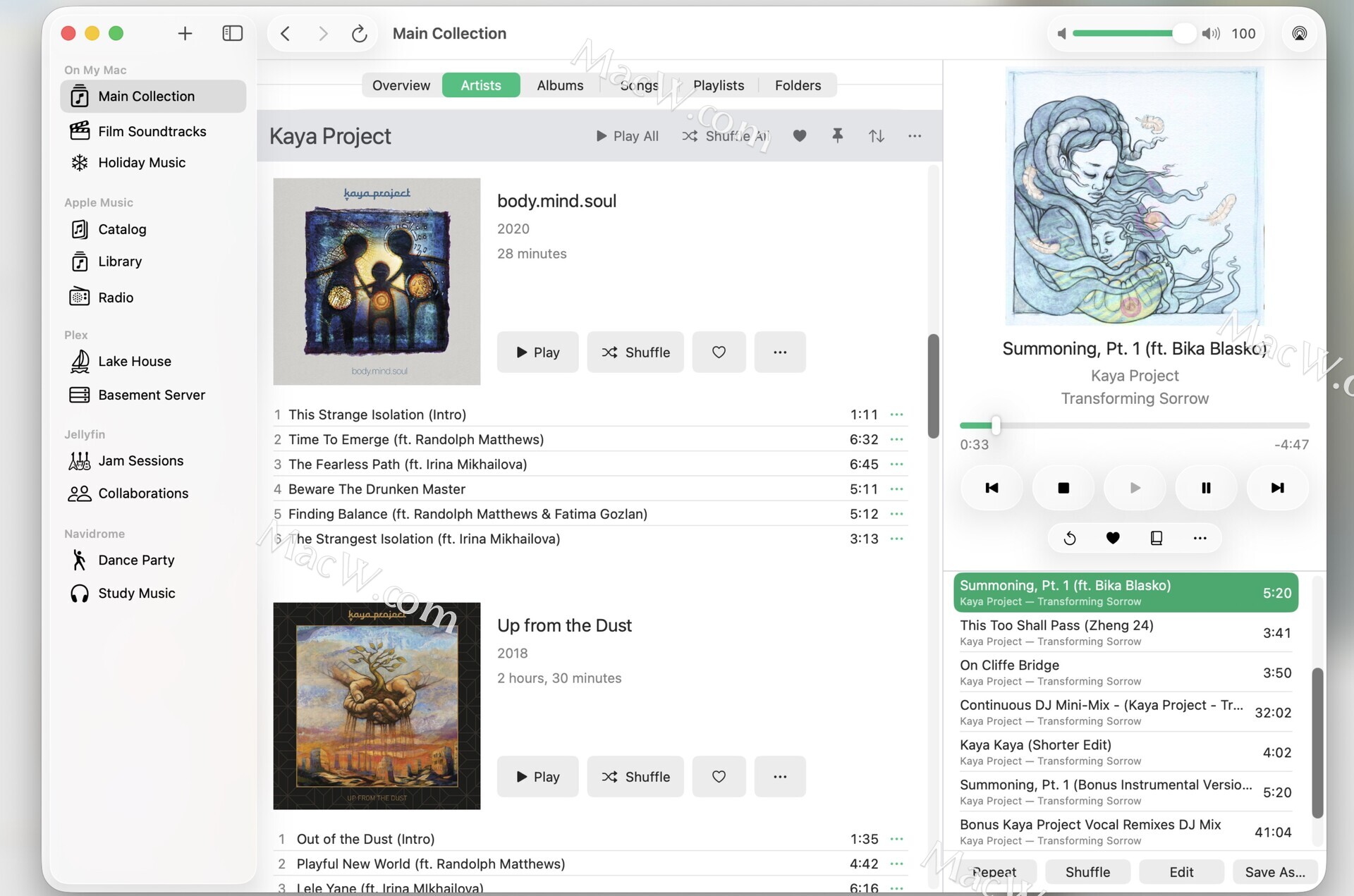The width and height of the screenshot is (1354, 896).
Task: Open Film Soundtracks library
Action: click(x=153, y=131)
